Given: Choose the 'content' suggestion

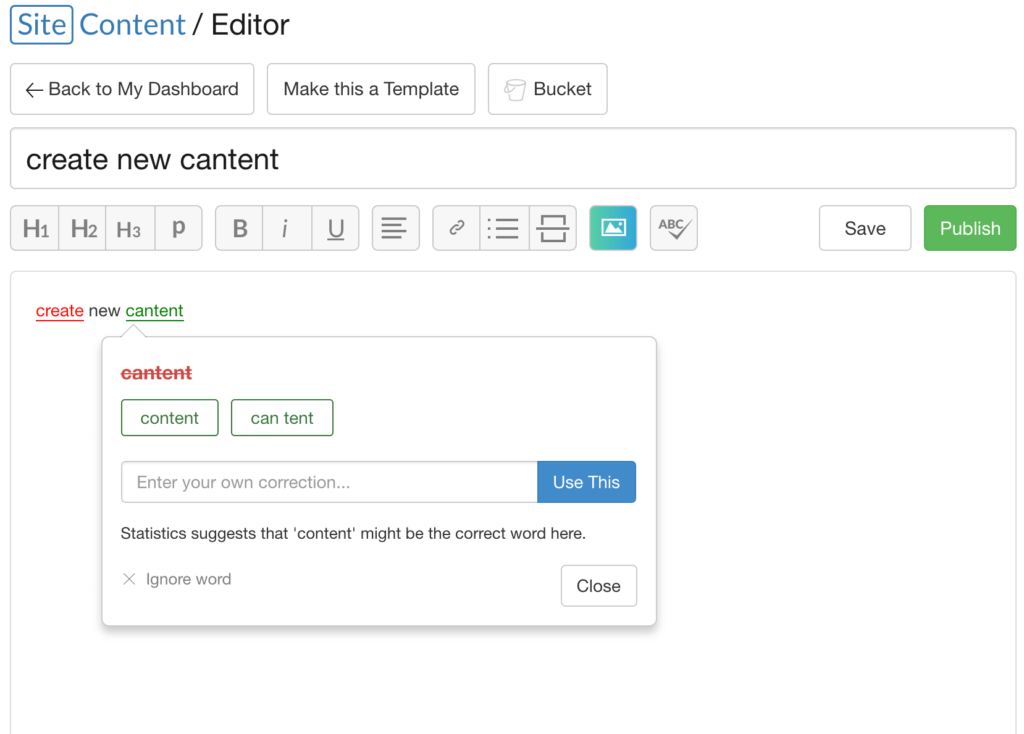Looking at the screenshot, I should [169, 418].
